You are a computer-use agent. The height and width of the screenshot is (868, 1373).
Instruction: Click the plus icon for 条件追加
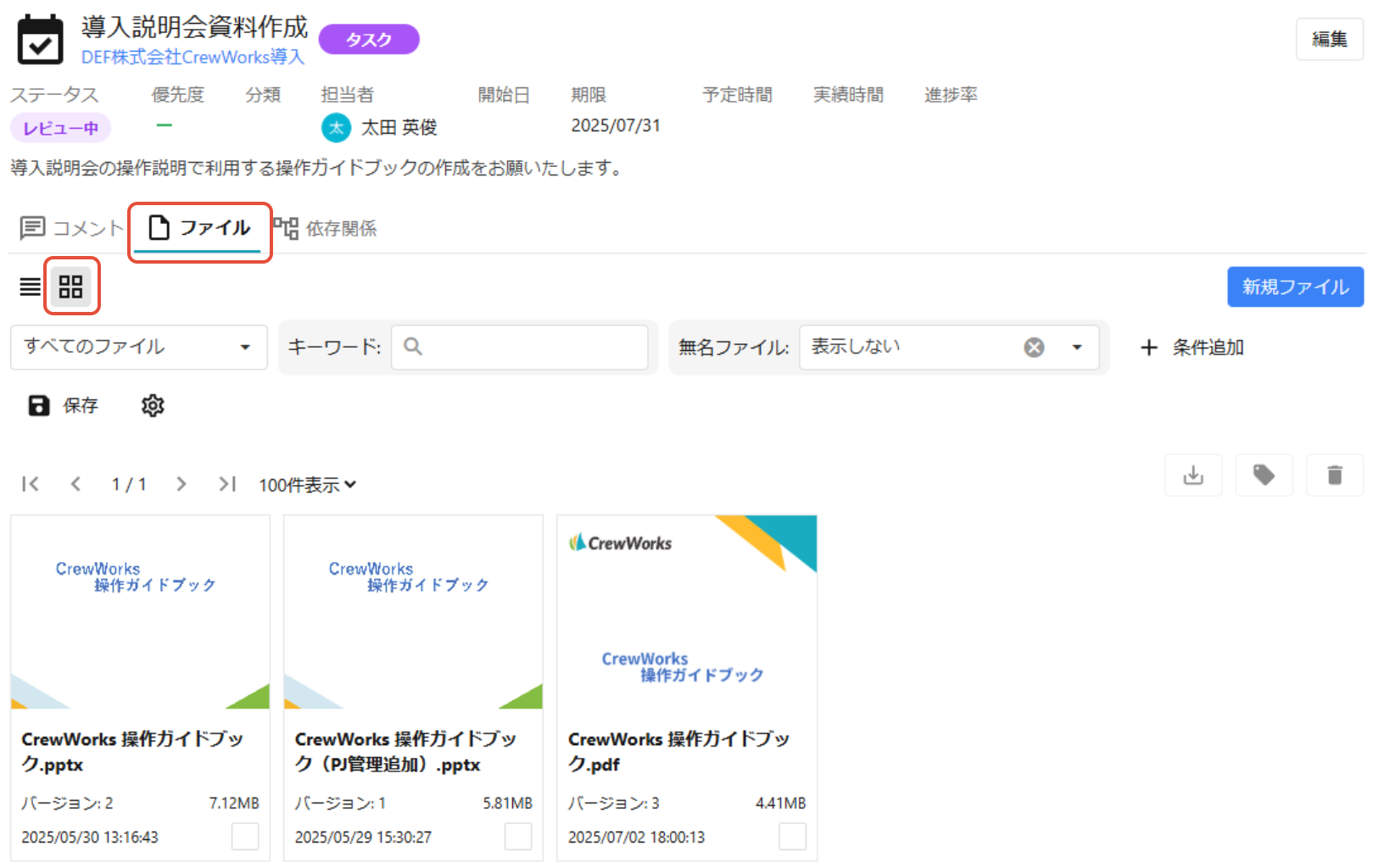(1149, 348)
